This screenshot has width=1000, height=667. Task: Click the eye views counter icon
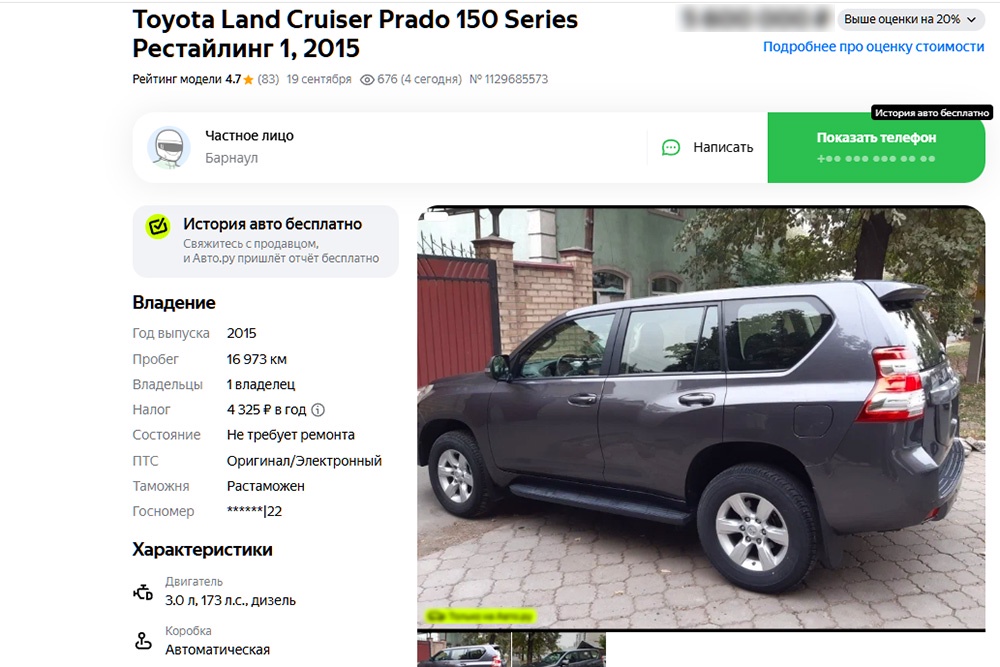point(367,80)
